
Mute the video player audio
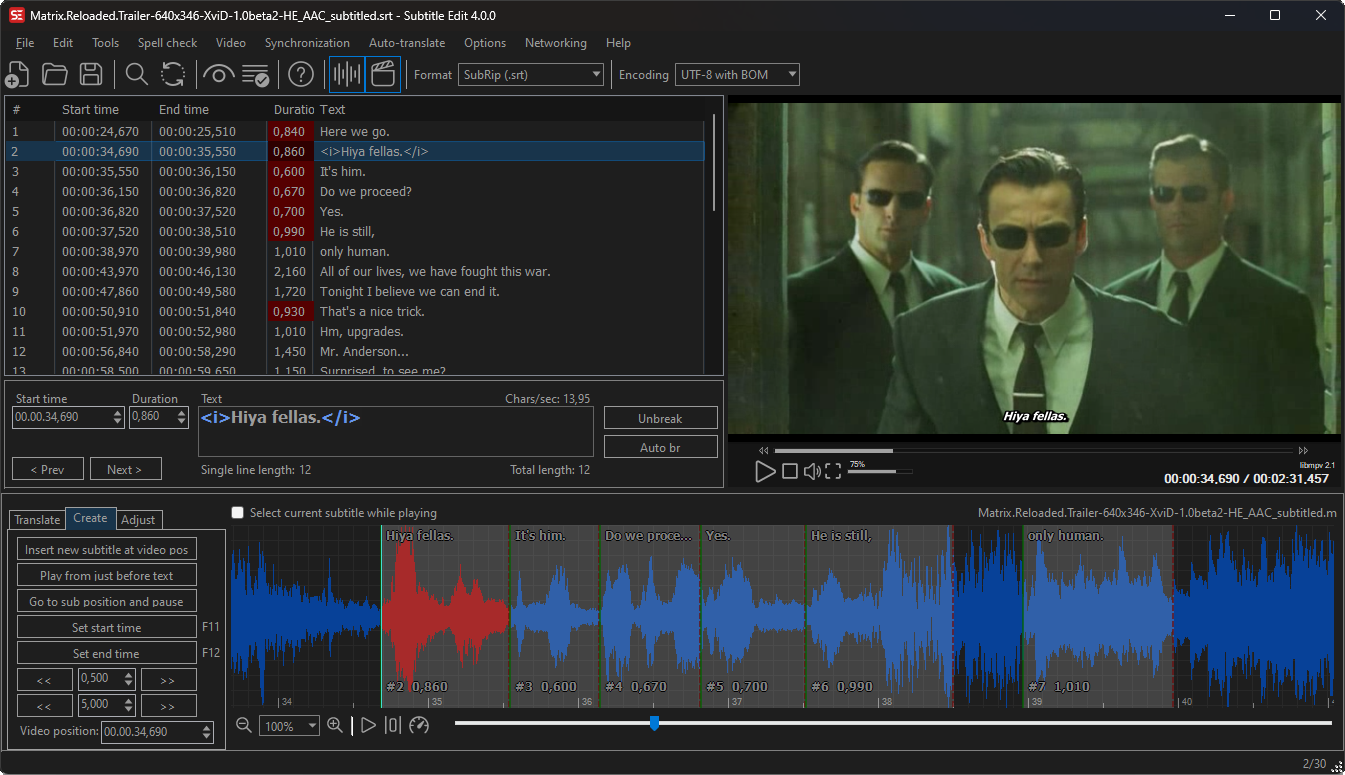(812, 471)
